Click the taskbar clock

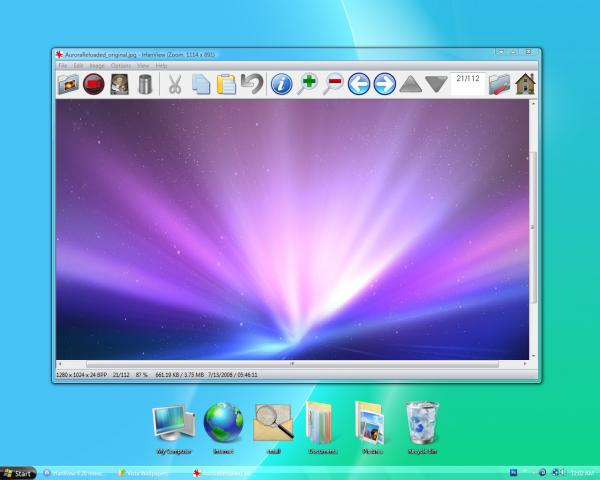click(582, 473)
